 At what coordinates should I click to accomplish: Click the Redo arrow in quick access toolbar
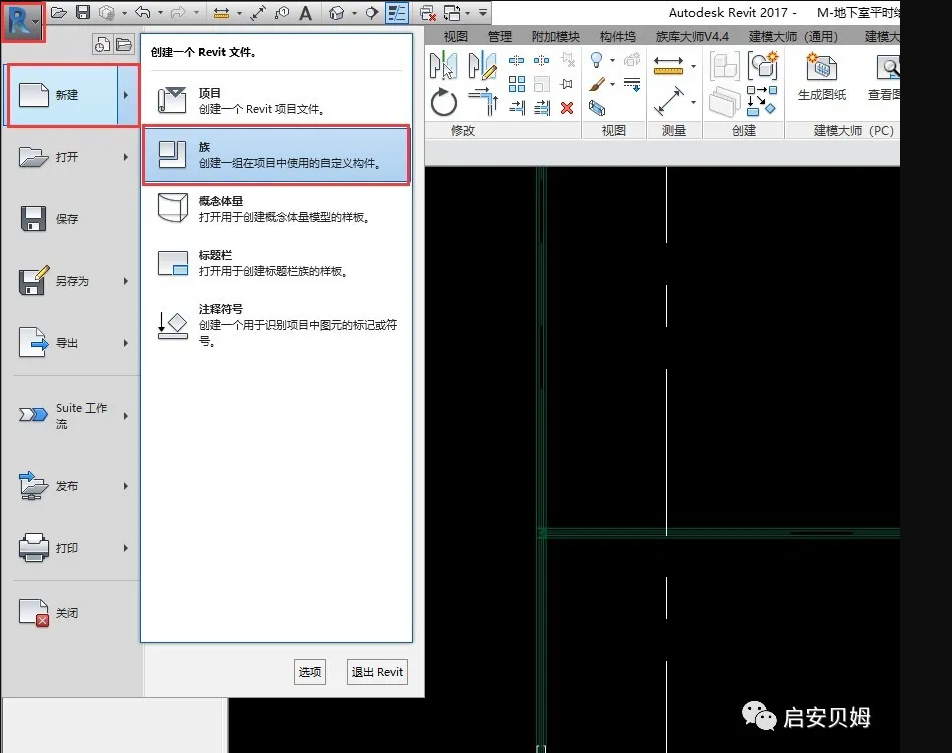point(178,12)
